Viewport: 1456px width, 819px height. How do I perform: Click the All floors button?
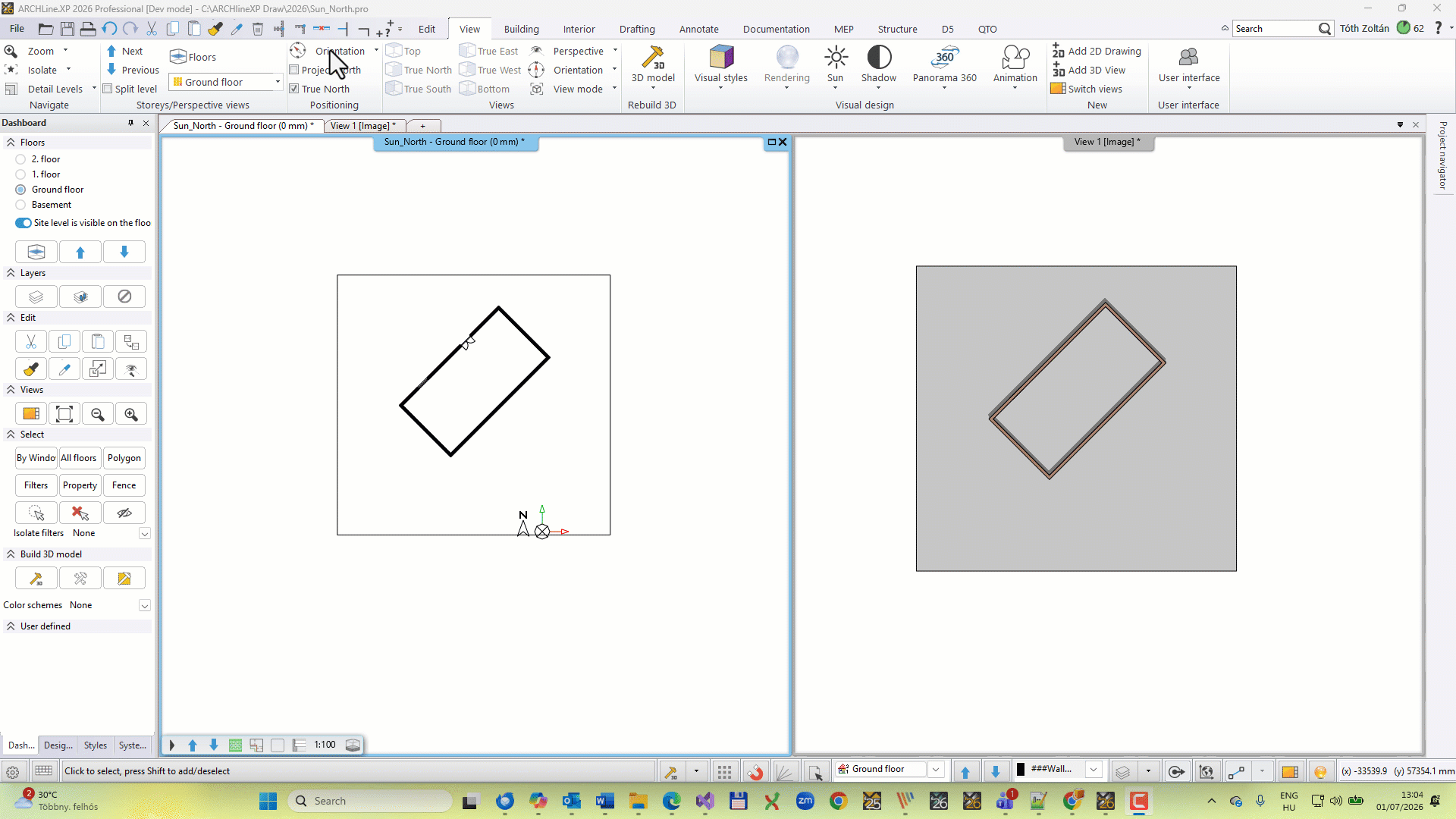[x=79, y=458]
